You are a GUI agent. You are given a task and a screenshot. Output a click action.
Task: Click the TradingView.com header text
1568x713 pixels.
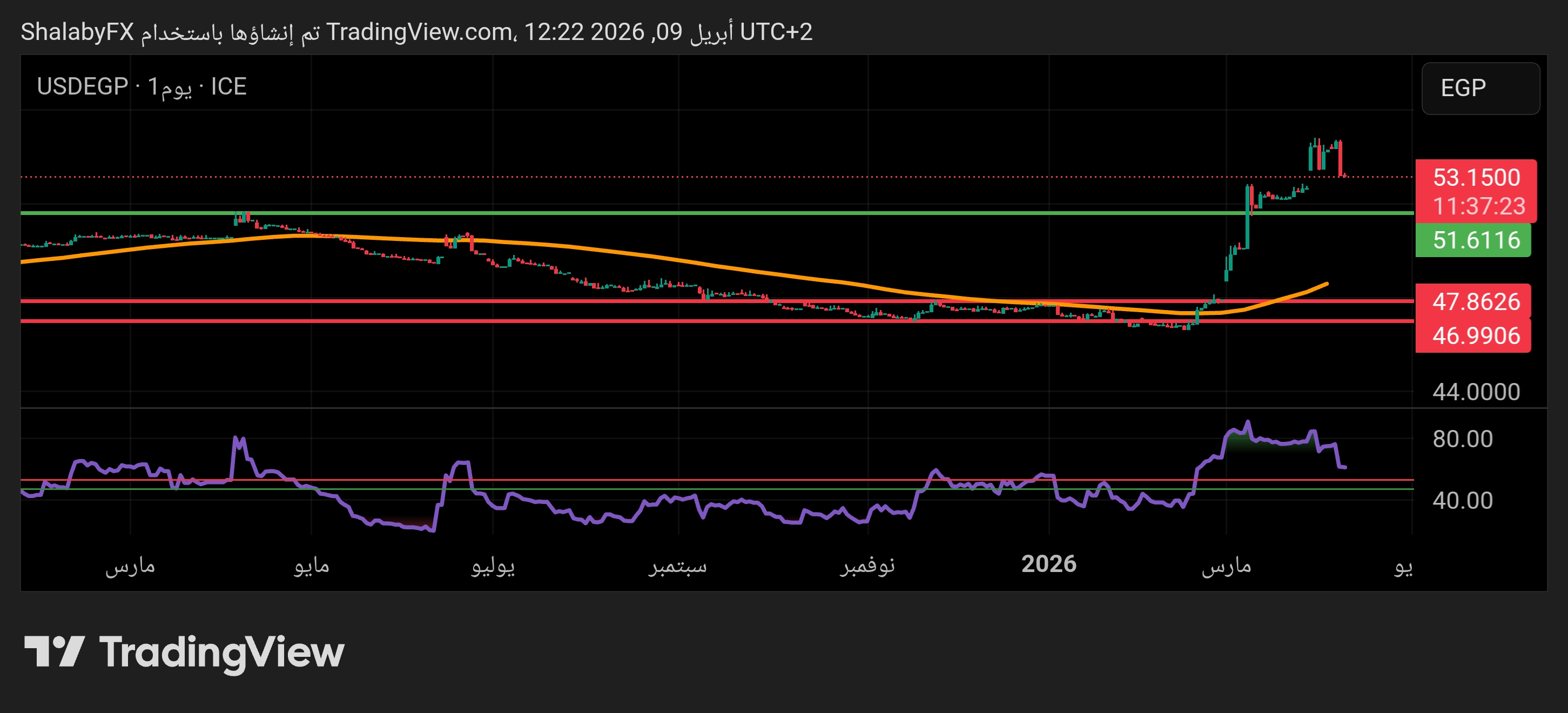pos(419,32)
